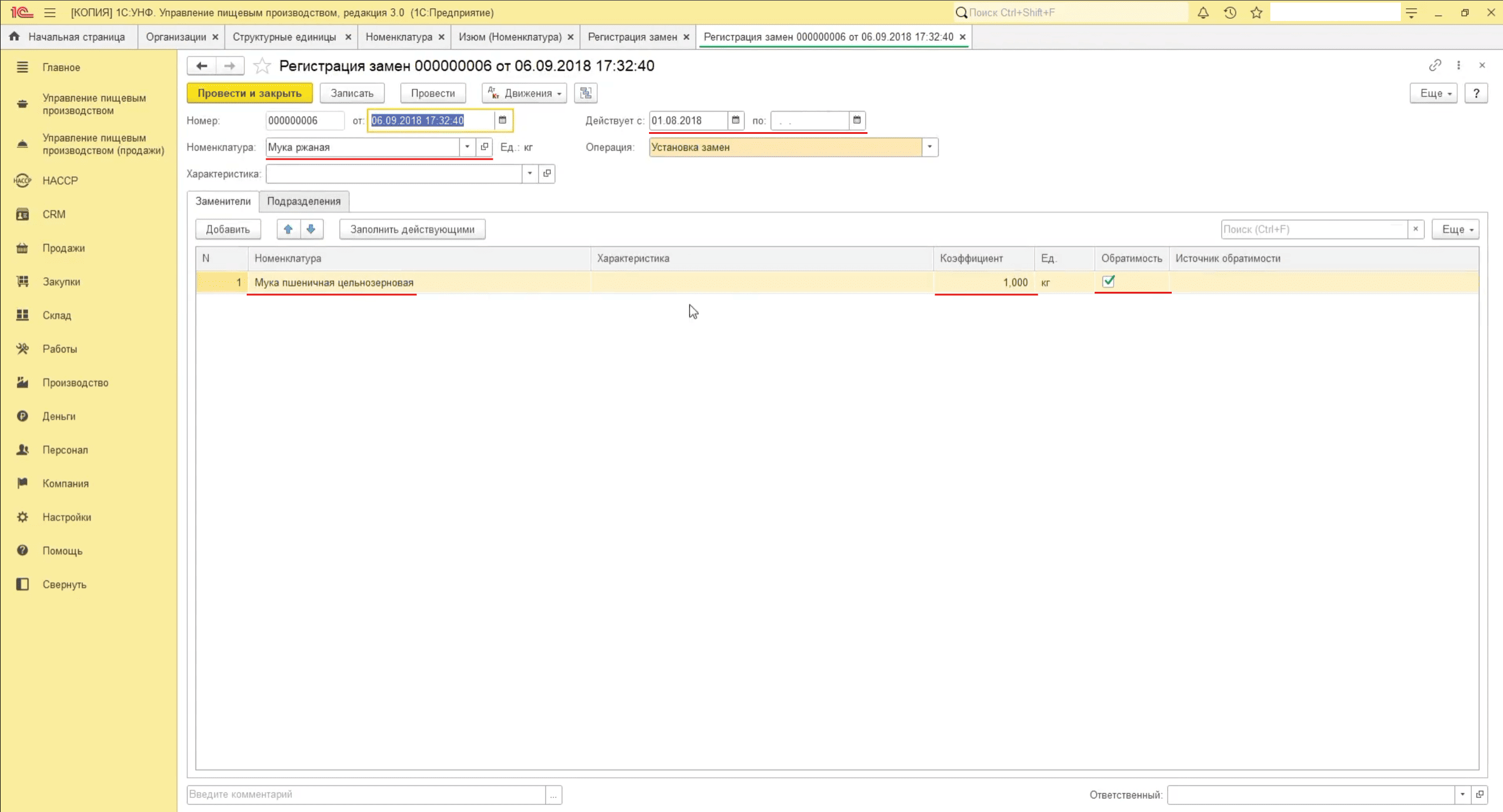Close the Номенклатура tab
Viewport: 1503px width, 812px height.
[x=441, y=36]
